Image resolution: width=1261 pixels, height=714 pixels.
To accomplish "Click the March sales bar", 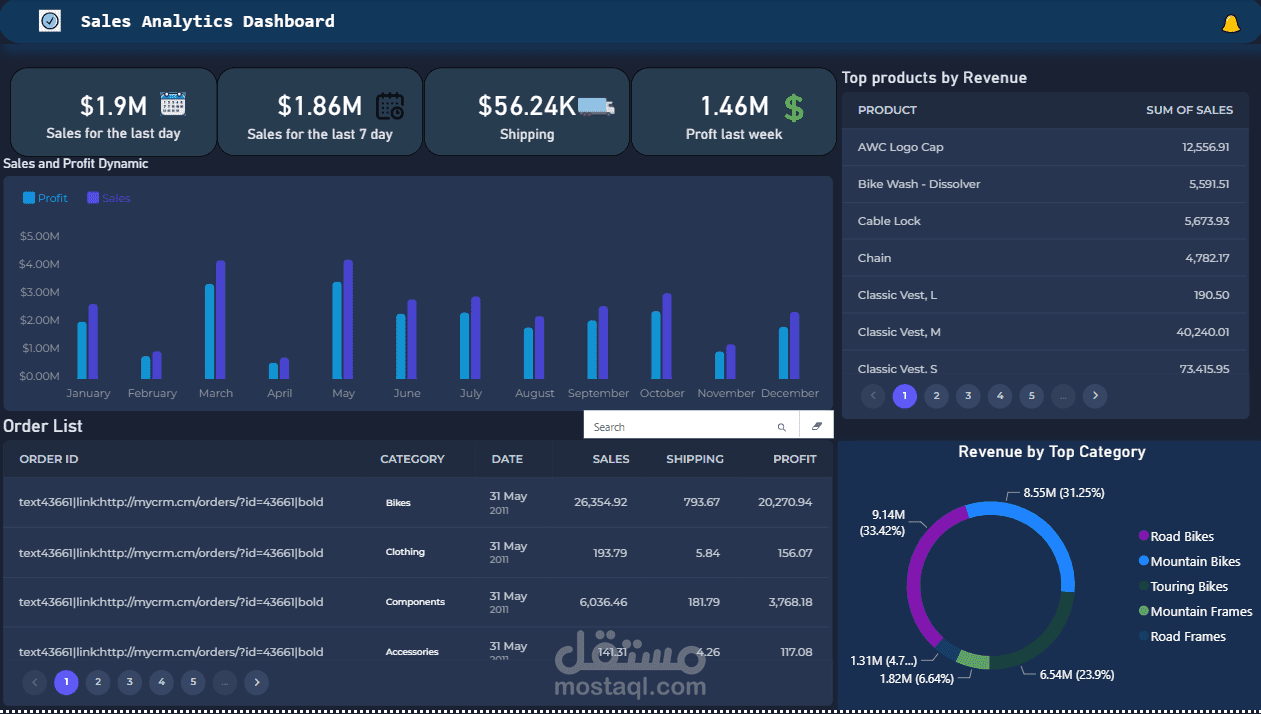I will [221, 320].
